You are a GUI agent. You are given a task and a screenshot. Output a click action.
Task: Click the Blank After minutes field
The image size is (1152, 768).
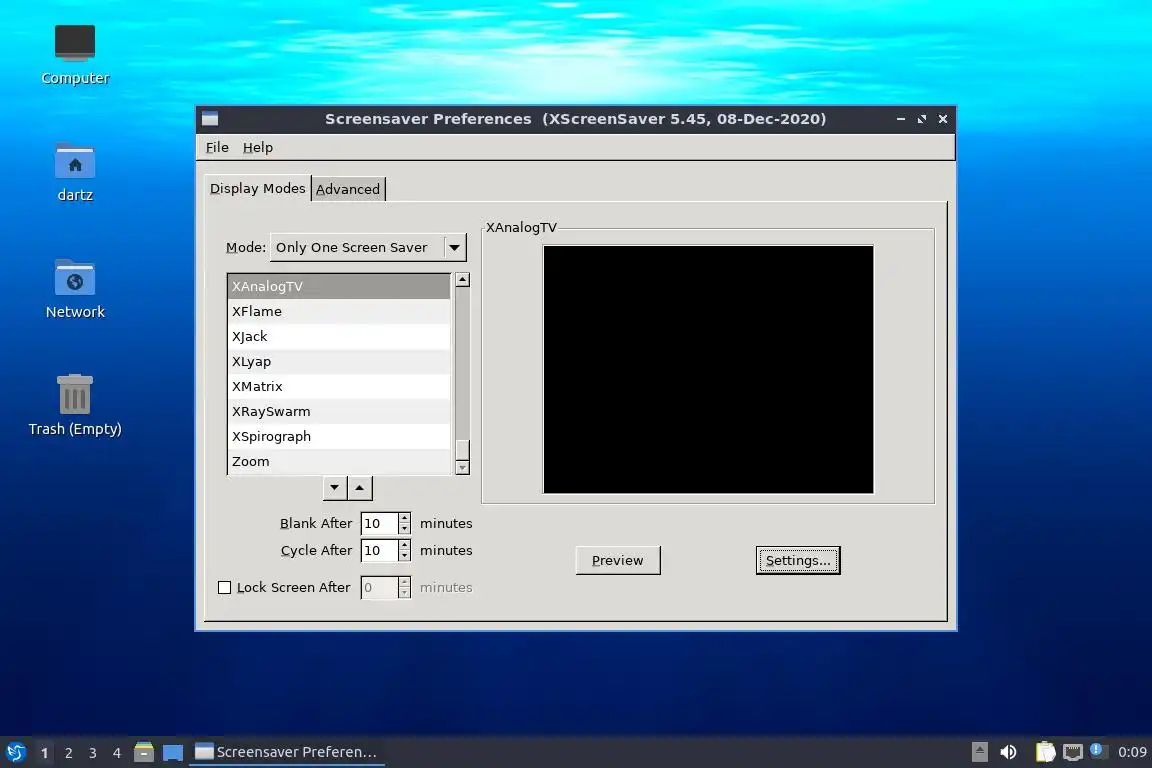coord(379,523)
